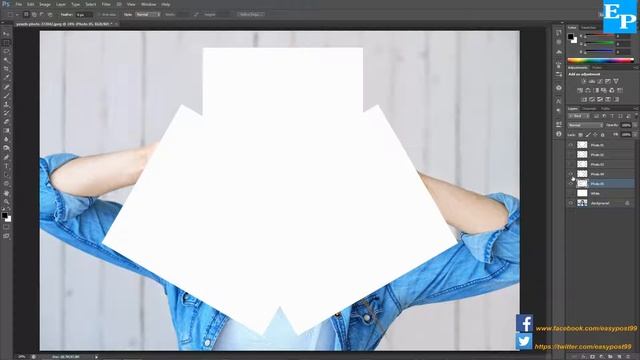The image size is (640, 360).
Task: Select the Crop tool
Action: coord(6,69)
